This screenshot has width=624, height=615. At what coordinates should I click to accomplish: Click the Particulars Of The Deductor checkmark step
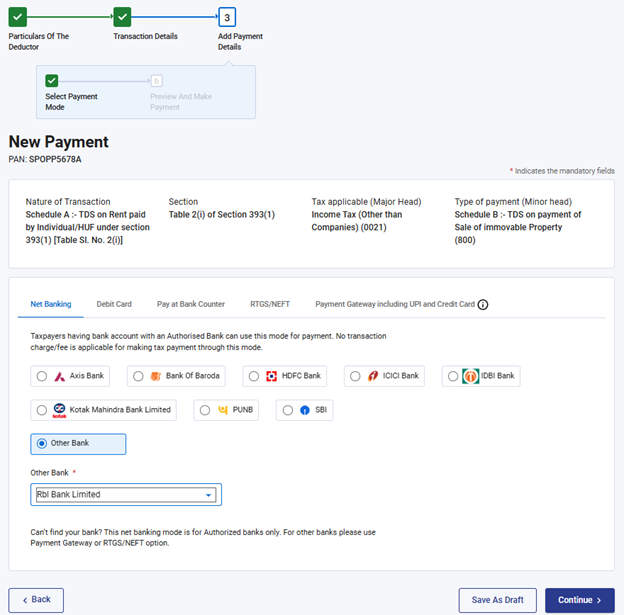17,17
